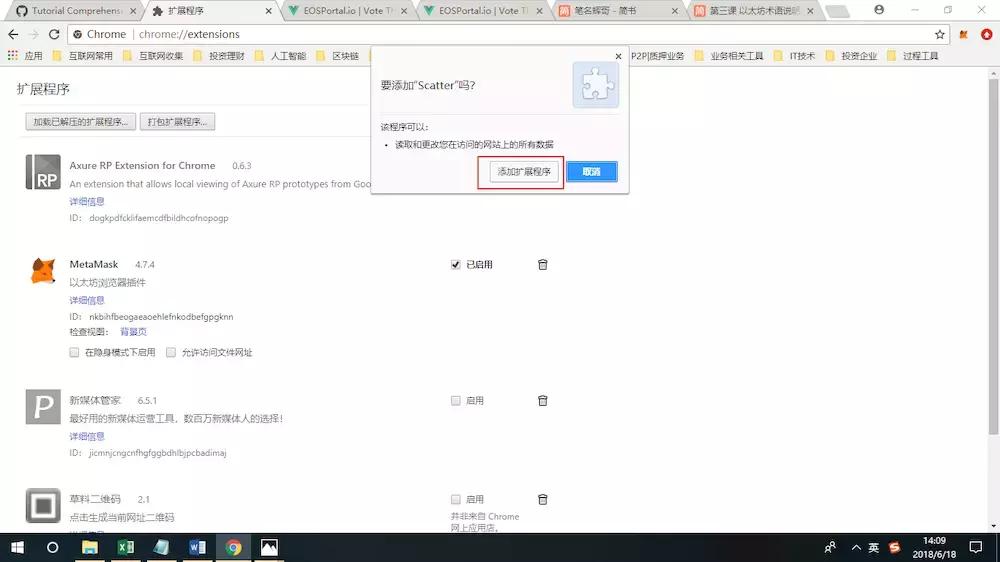Click the Axure RP extension icon
This screenshot has width=1000, height=562.
43,172
